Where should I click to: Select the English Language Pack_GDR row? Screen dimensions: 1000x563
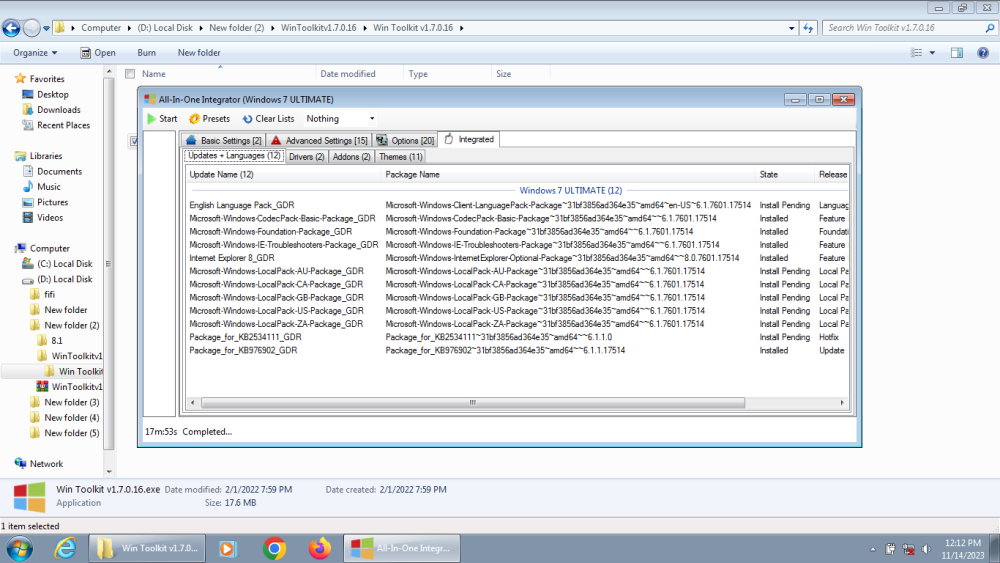coord(517,205)
